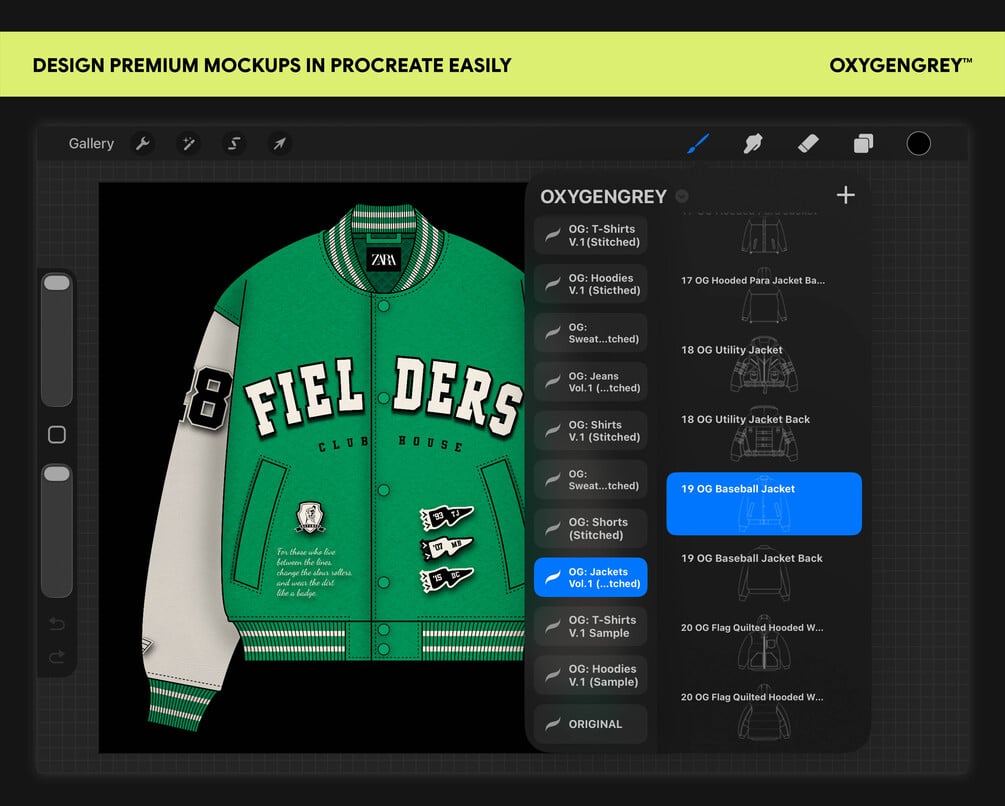
Task: Select OG: Jackets Vol.1 brush set
Action: [x=590, y=577]
